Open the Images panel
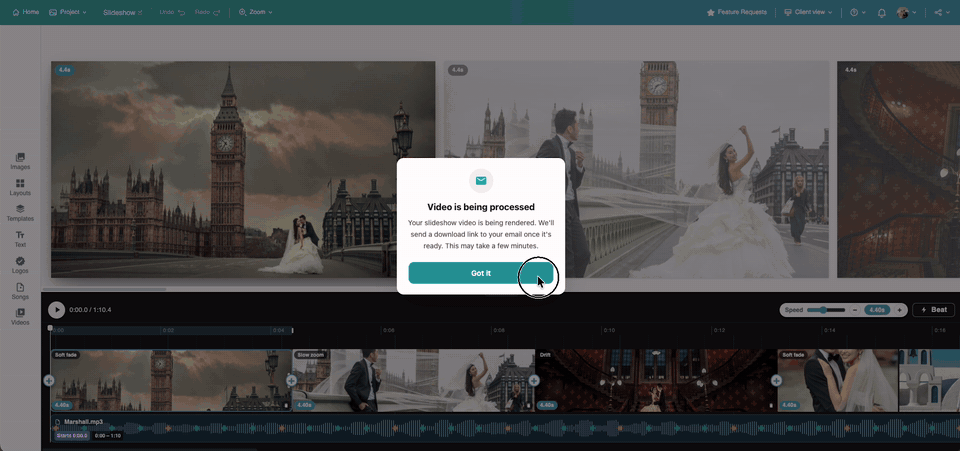960x451 pixels. (20, 161)
